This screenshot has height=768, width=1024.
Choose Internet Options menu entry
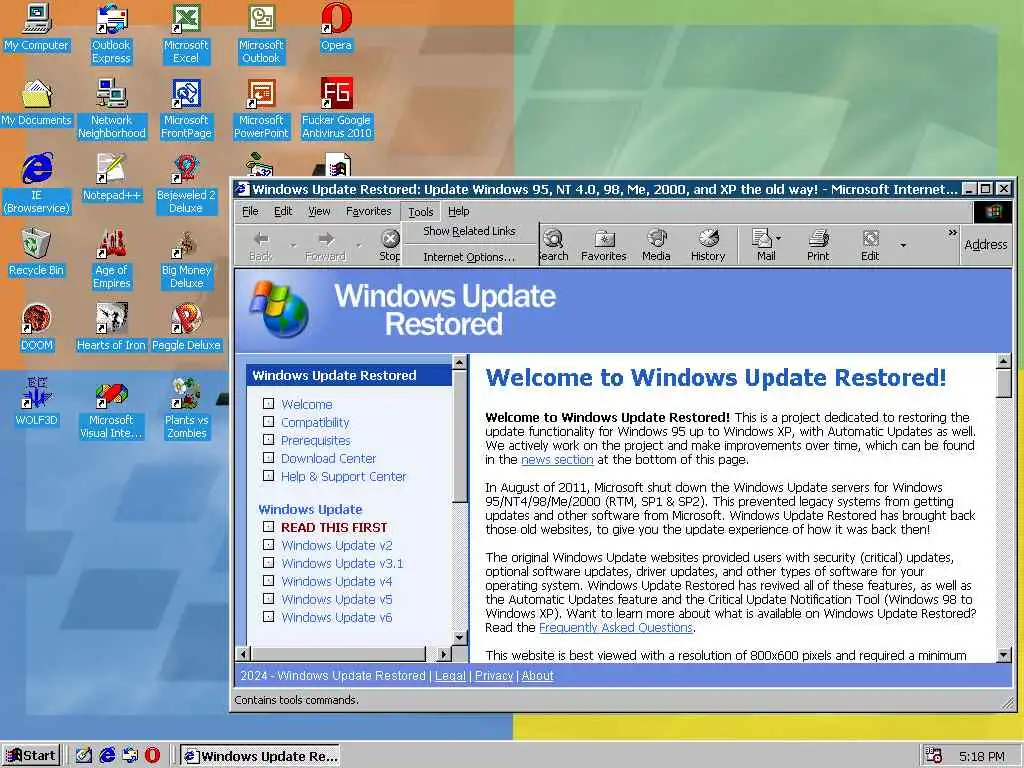470,257
